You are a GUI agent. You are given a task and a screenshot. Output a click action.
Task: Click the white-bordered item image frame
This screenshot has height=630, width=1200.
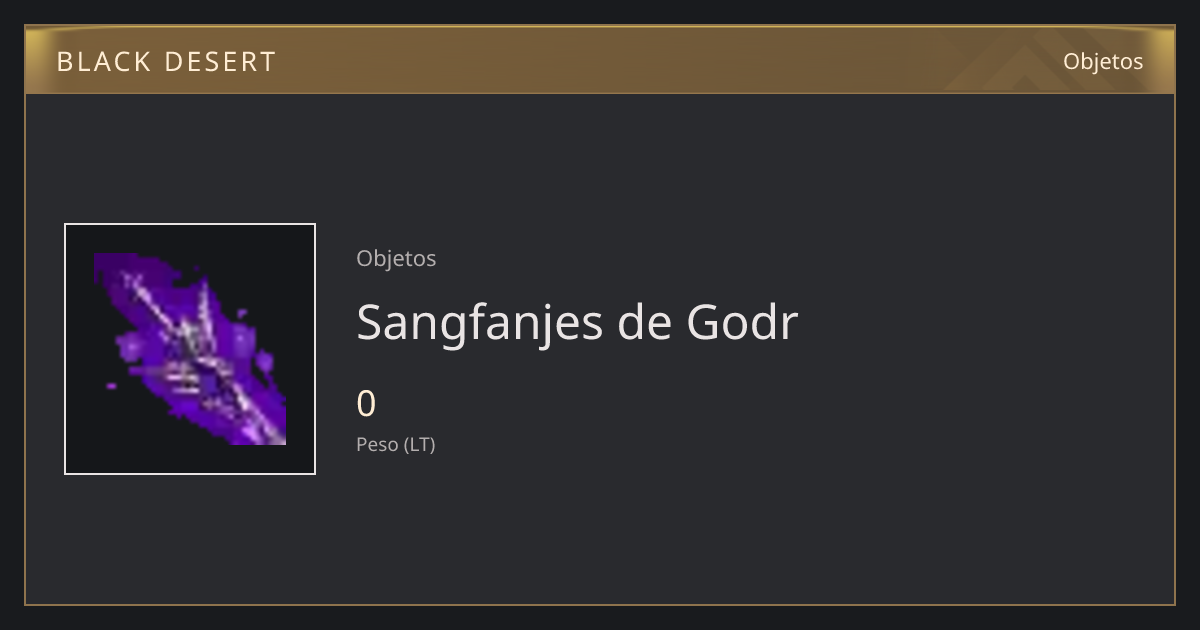(x=190, y=349)
